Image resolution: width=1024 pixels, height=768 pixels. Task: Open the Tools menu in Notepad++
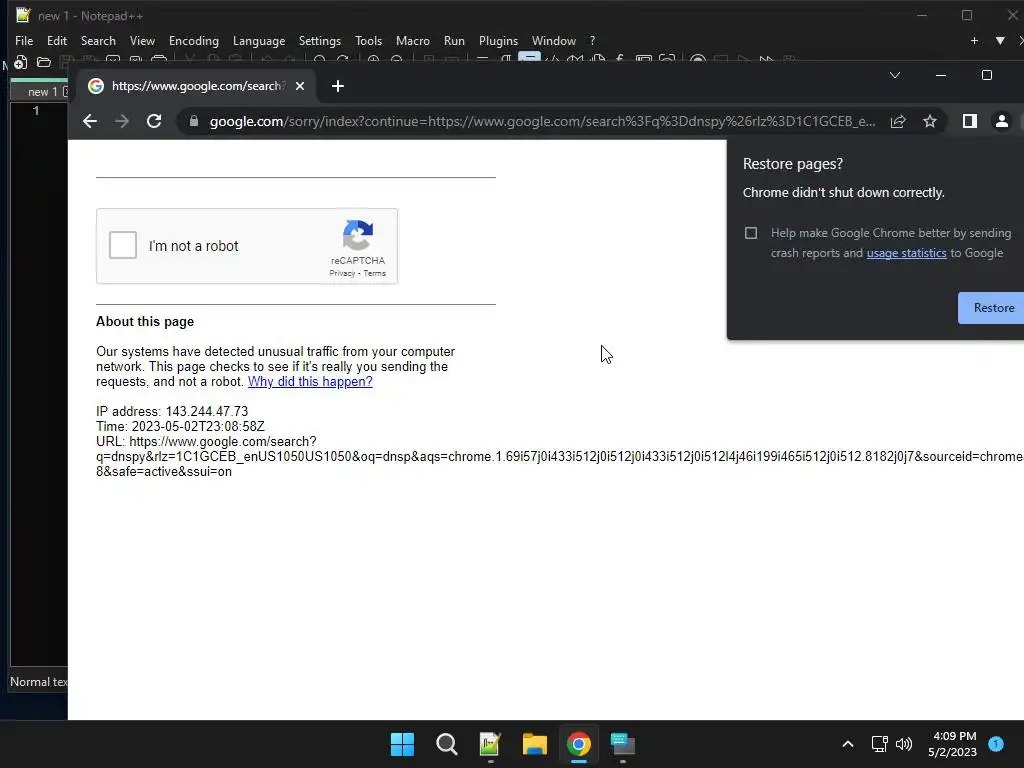coord(368,40)
